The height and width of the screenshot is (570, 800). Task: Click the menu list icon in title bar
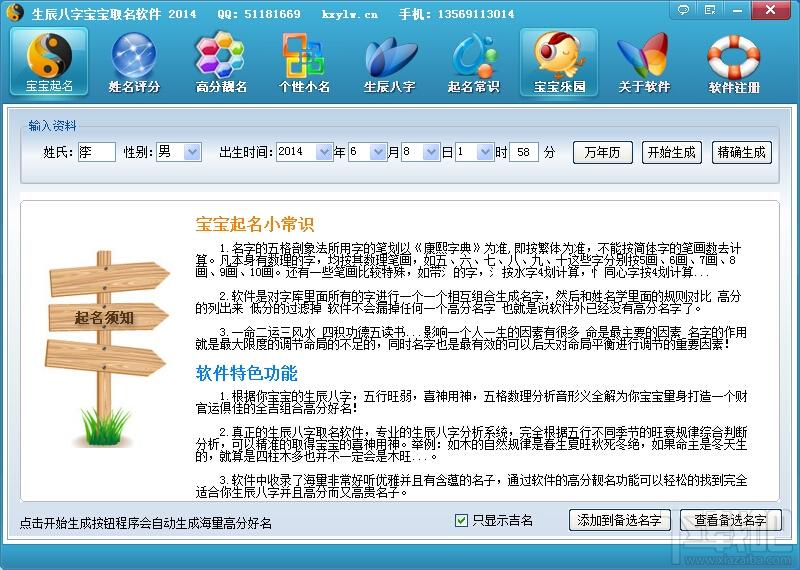710,10
